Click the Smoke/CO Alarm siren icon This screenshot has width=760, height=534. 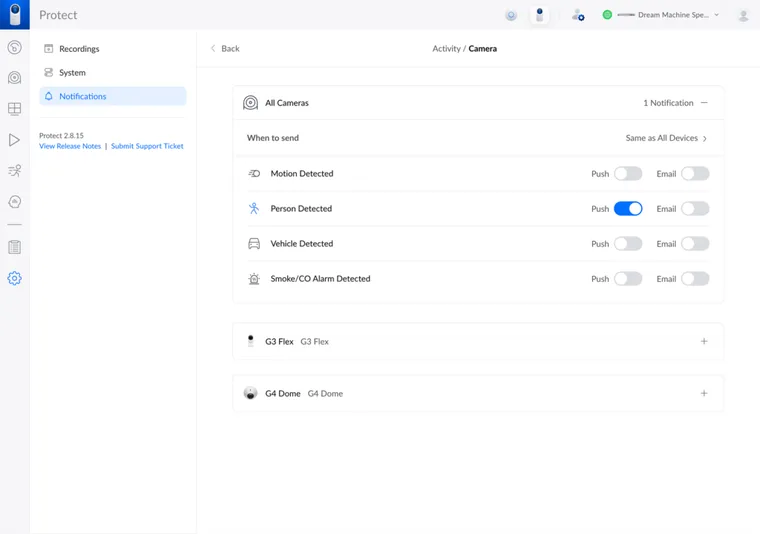[x=254, y=279]
